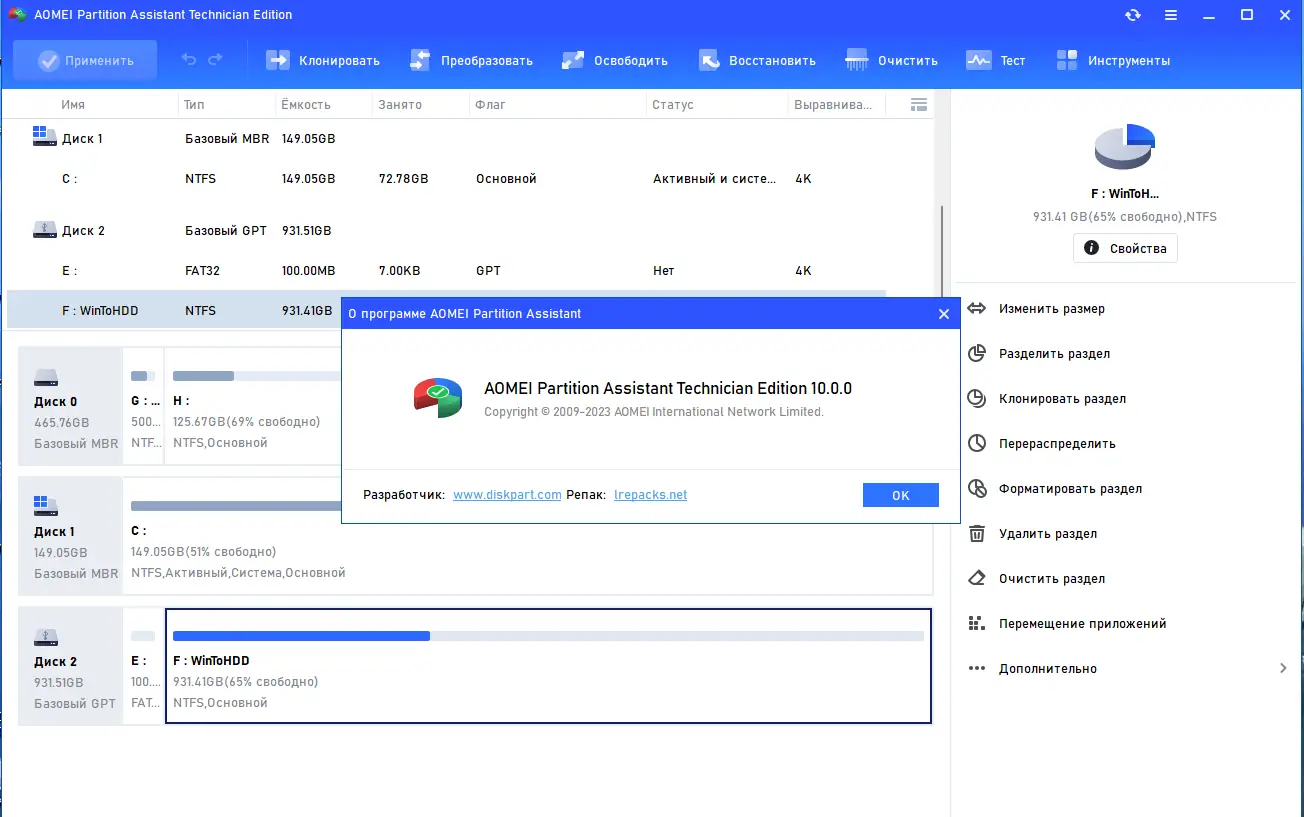Show drive Свойства properties
The height and width of the screenshot is (817, 1304).
pos(1124,247)
